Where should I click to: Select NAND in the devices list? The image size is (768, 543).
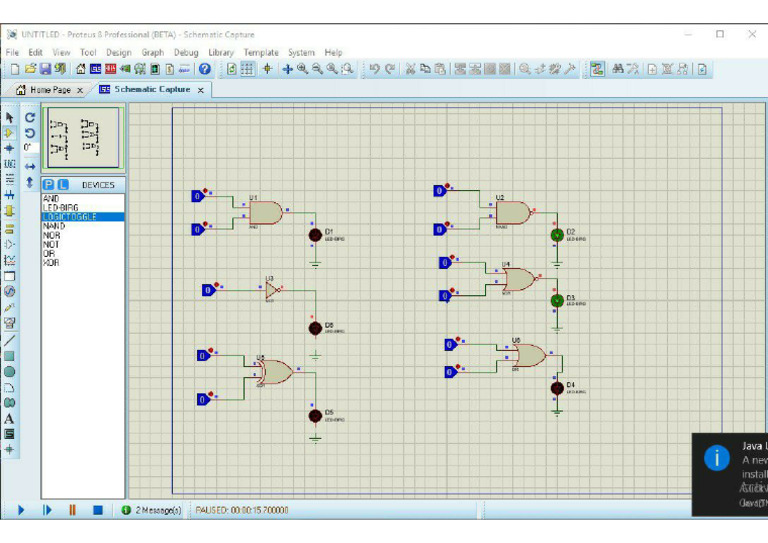(54, 226)
